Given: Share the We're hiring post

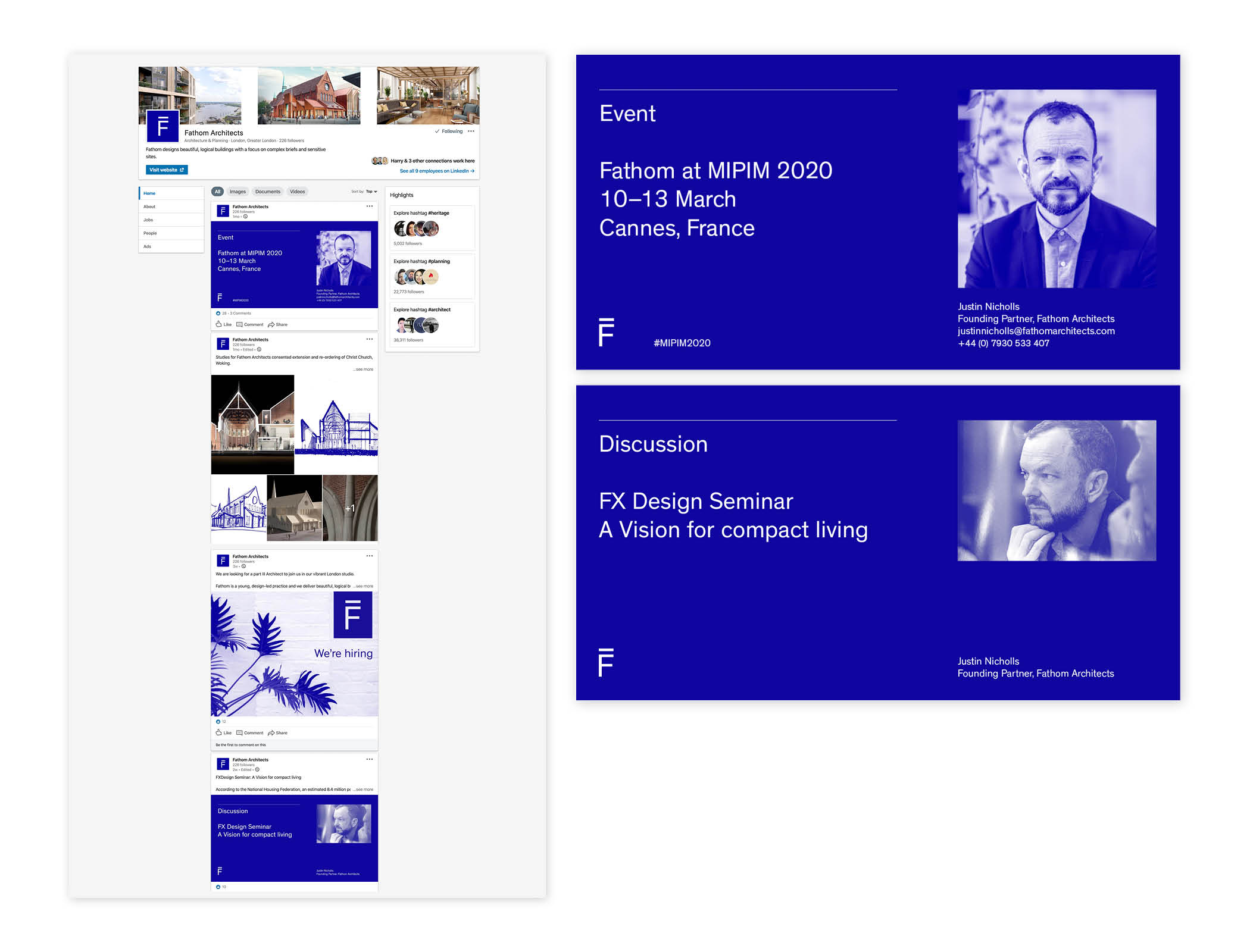Looking at the screenshot, I should click(278, 732).
